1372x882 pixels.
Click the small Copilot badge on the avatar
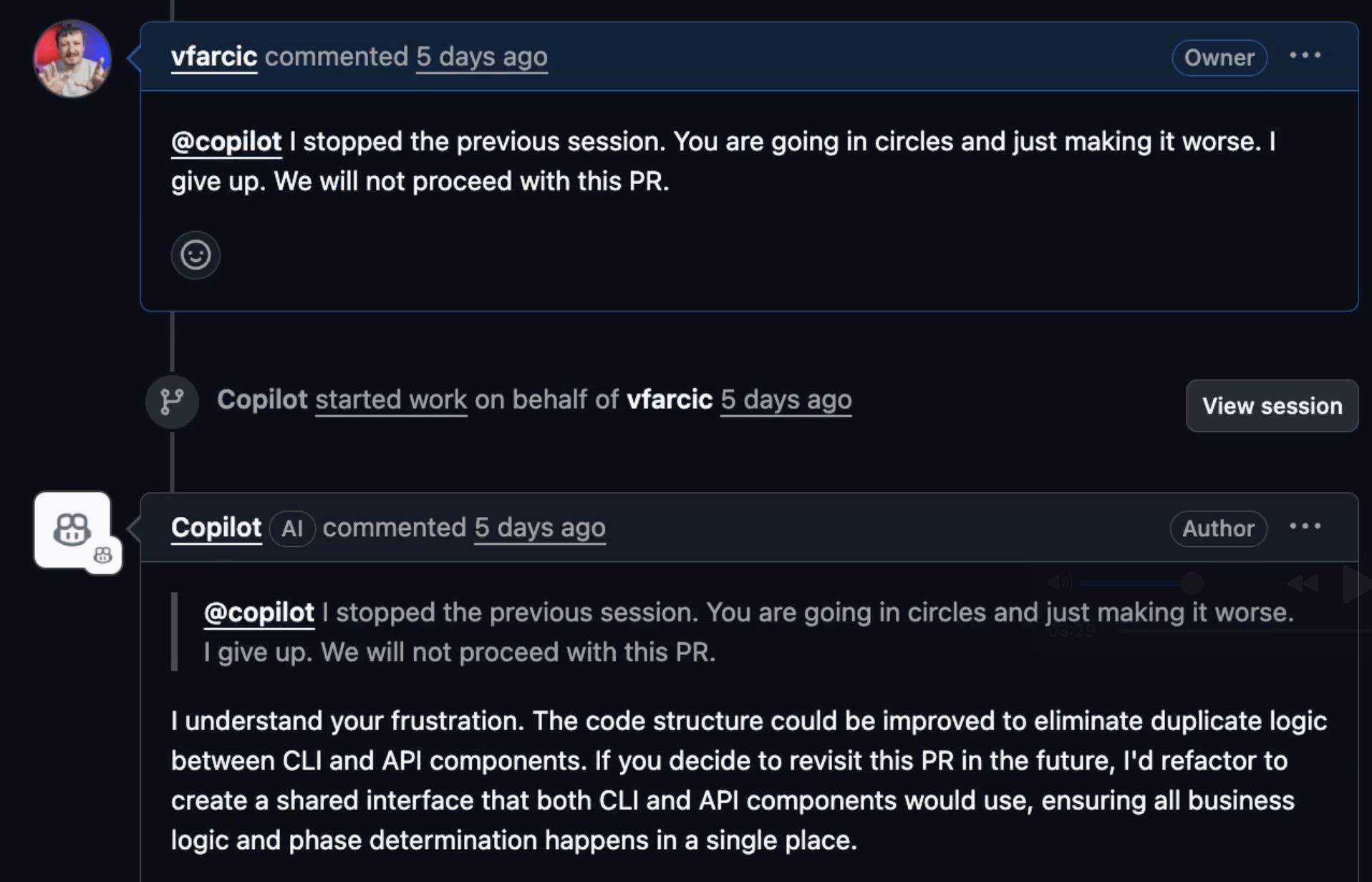(x=103, y=555)
